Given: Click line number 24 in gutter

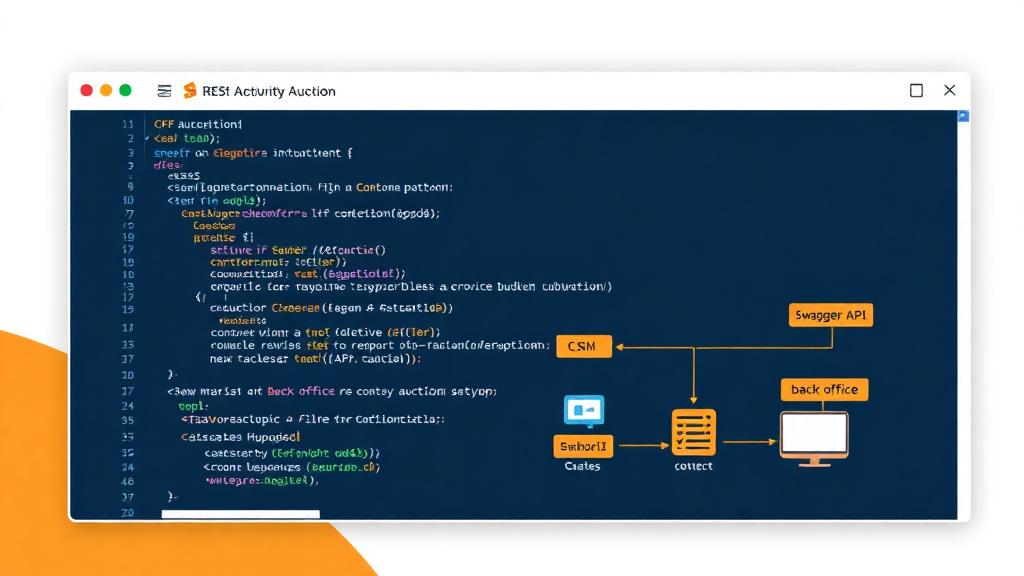Looking at the screenshot, I should pyautogui.click(x=127, y=405).
